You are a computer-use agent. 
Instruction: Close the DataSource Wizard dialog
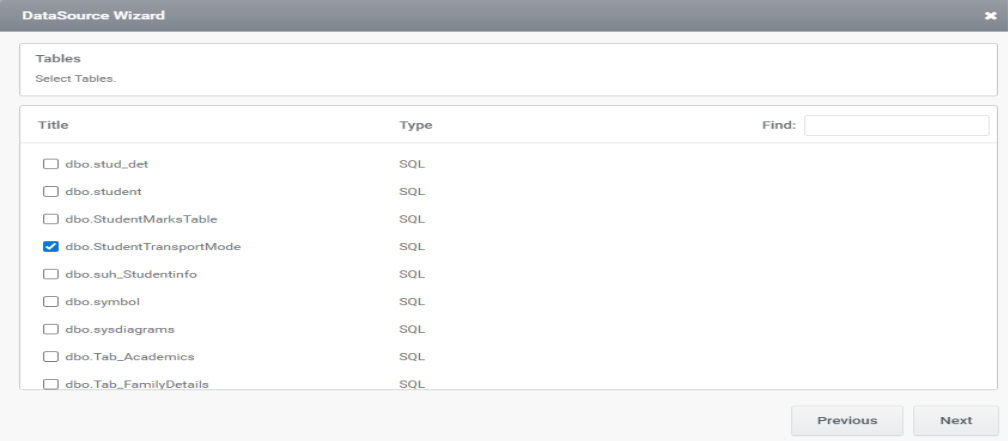tap(990, 16)
